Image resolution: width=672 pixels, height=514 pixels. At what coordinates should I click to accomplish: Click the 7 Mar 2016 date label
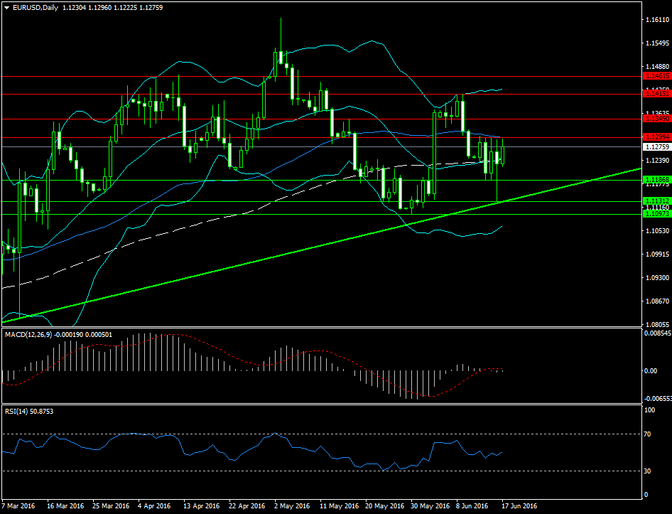coord(21,507)
